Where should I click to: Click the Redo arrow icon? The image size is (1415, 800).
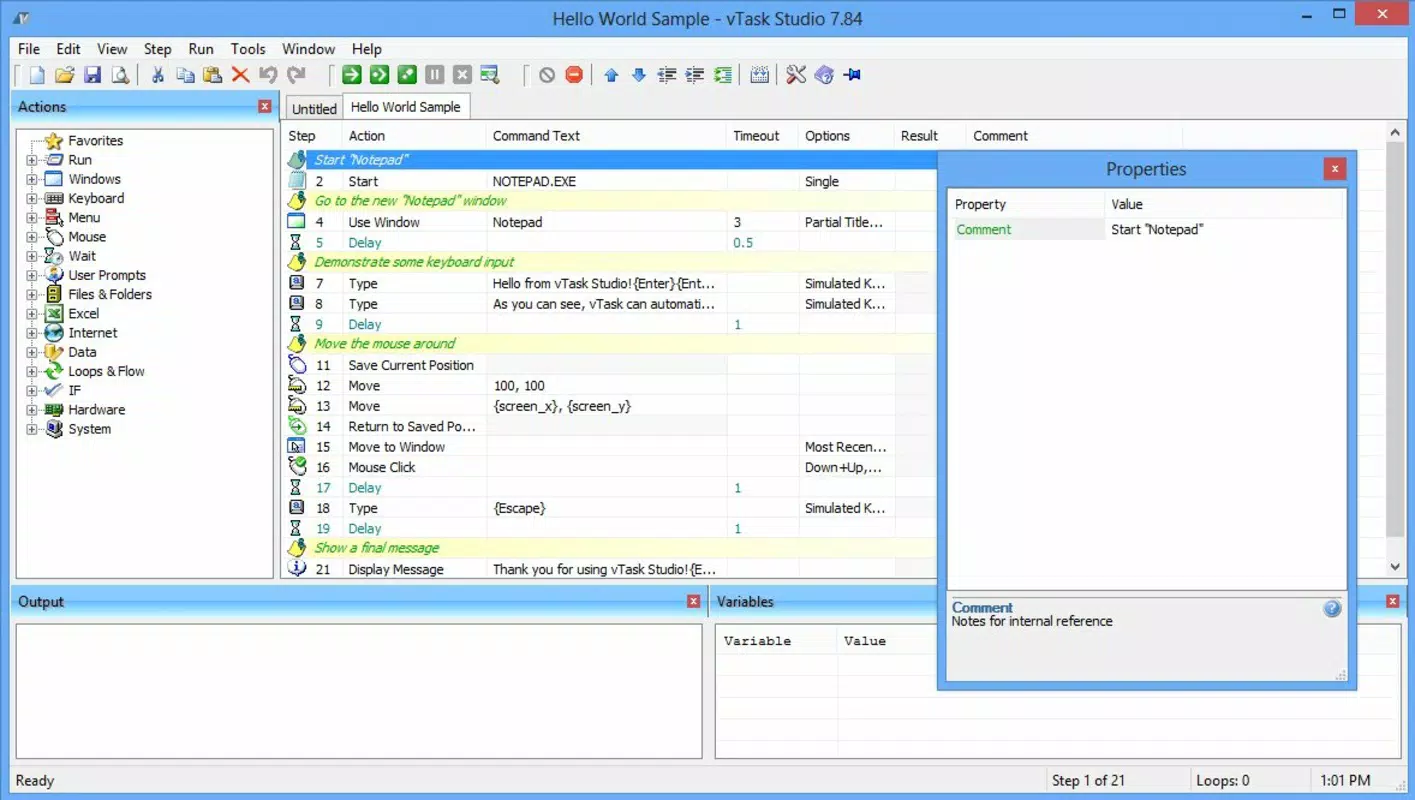296,75
